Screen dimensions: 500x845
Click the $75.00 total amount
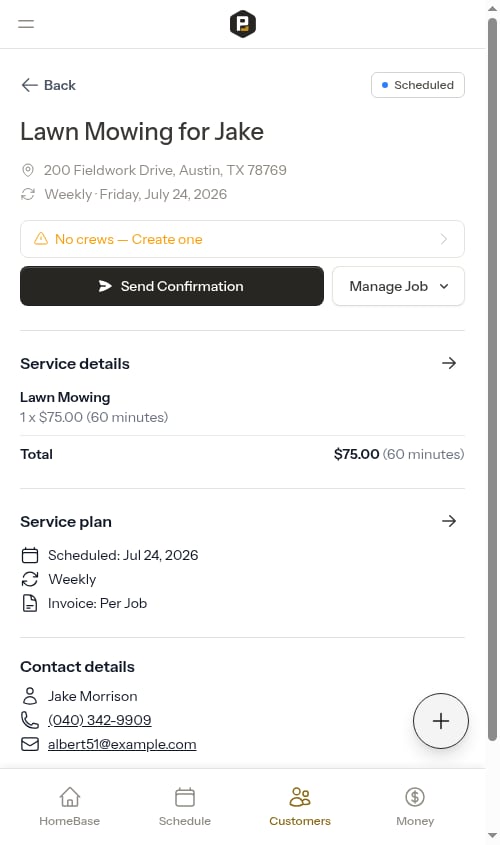coord(357,454)
